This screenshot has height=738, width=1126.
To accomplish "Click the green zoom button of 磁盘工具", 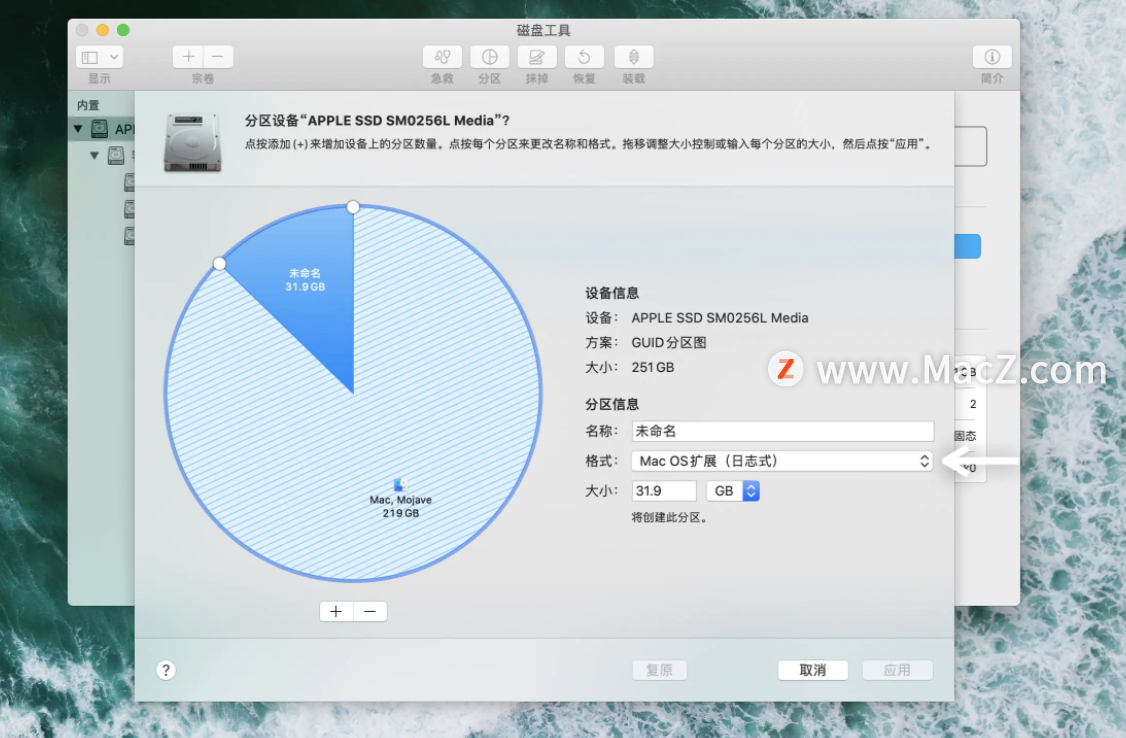I will 124,30.
